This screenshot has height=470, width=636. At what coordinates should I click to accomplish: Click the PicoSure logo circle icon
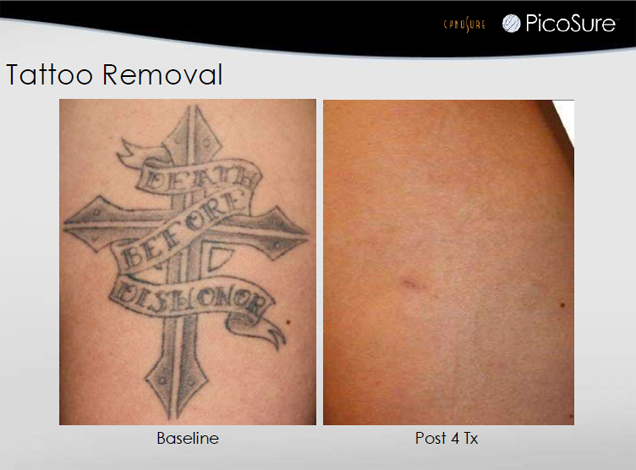click(x=511, y=23)
